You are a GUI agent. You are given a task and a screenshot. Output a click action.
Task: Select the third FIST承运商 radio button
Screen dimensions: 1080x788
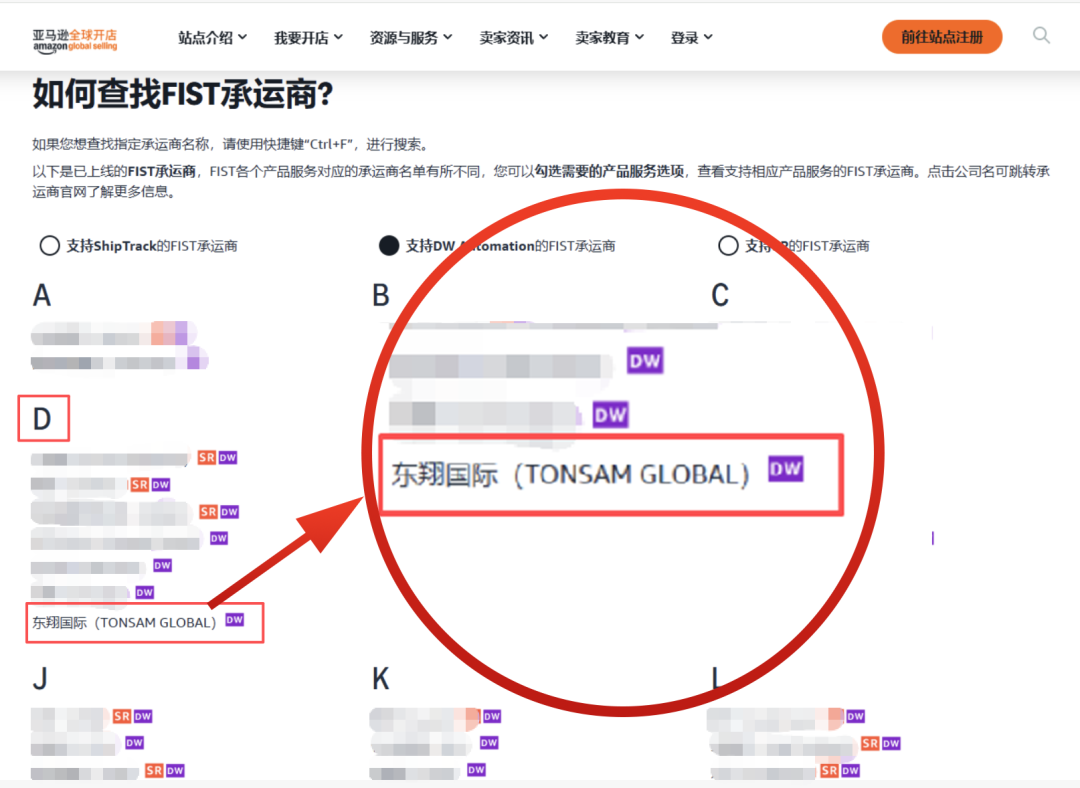(x=728, y=246)
